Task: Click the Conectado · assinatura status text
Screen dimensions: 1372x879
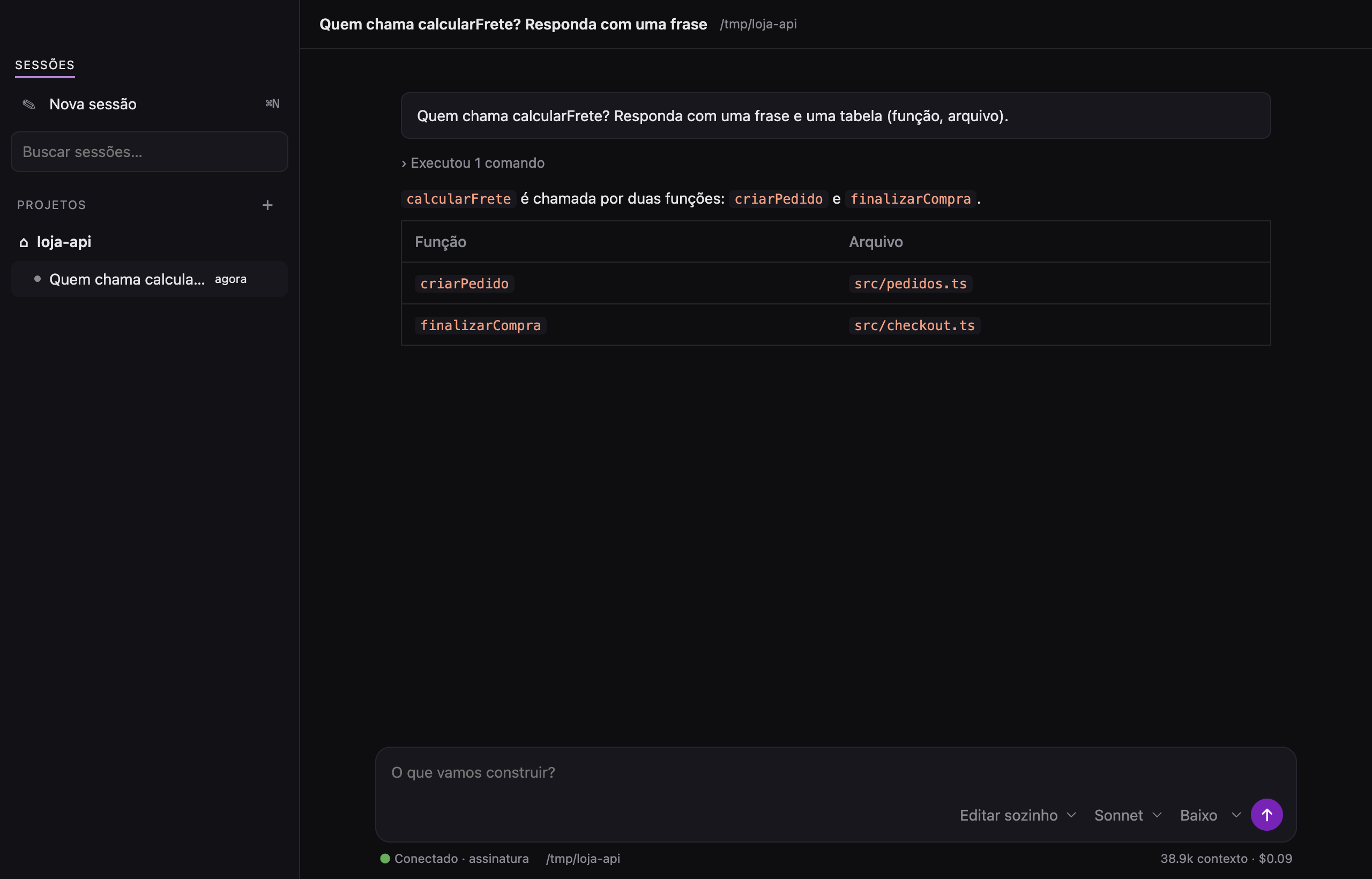Action: coord(461,859)
